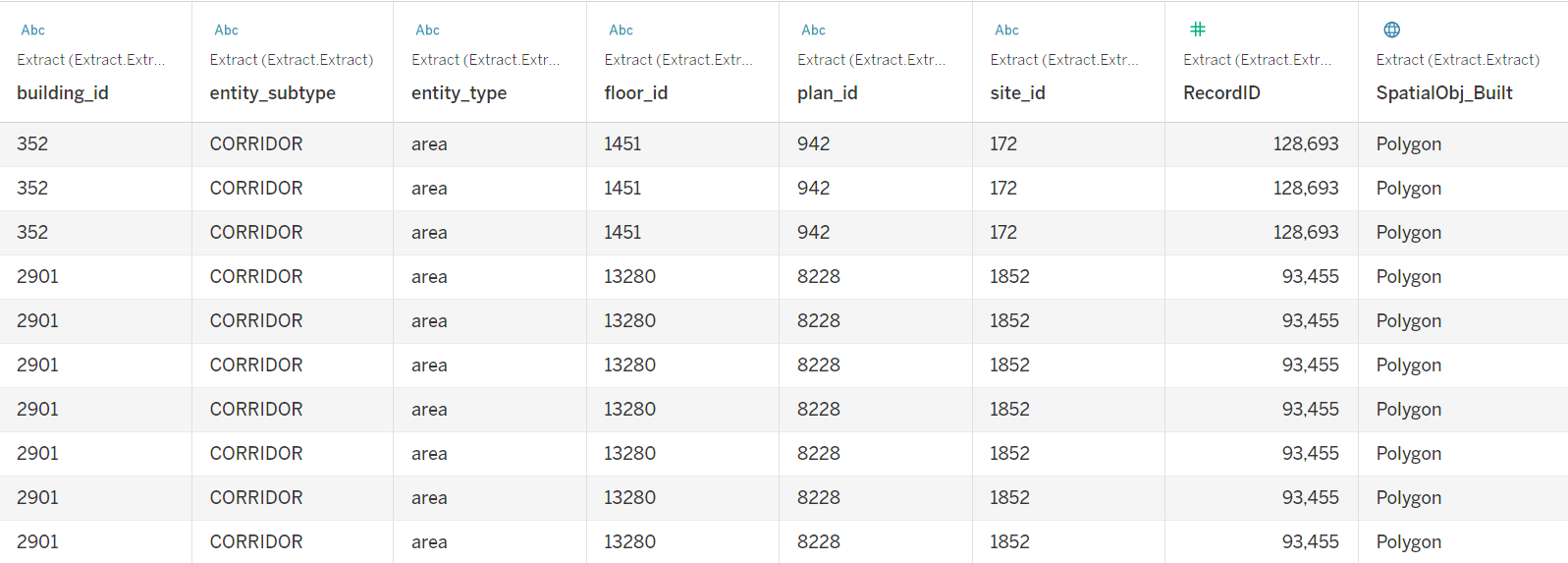Click the entity_type column name
Viewport: 1568px width, 563px height.
click(460, 93)
